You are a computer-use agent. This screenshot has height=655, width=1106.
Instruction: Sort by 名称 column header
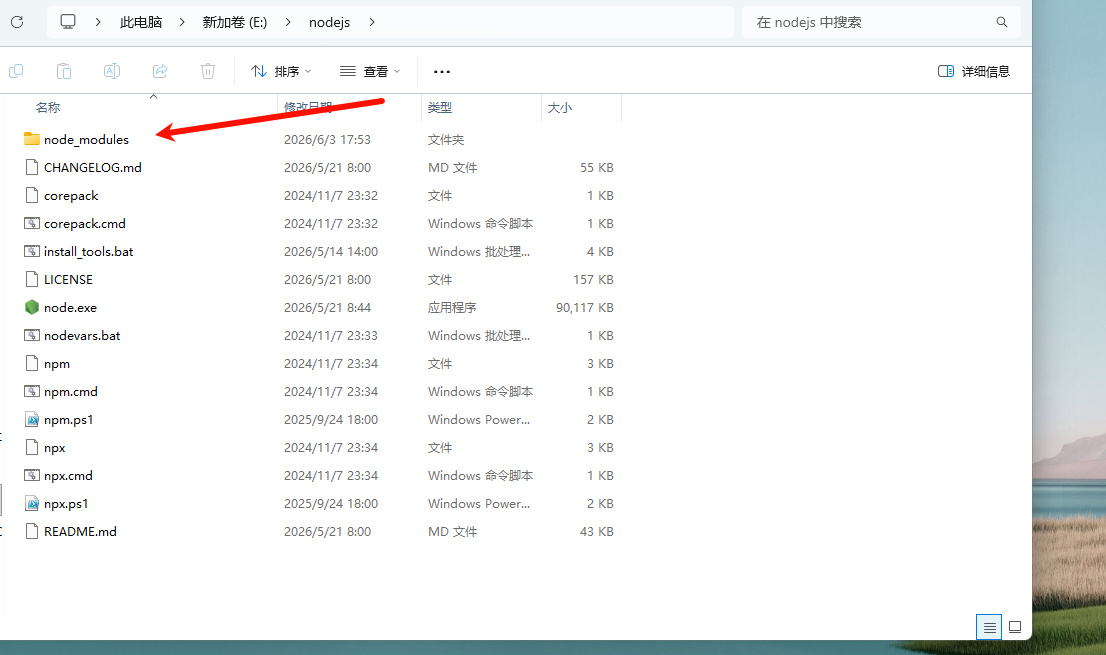point(48,107)
